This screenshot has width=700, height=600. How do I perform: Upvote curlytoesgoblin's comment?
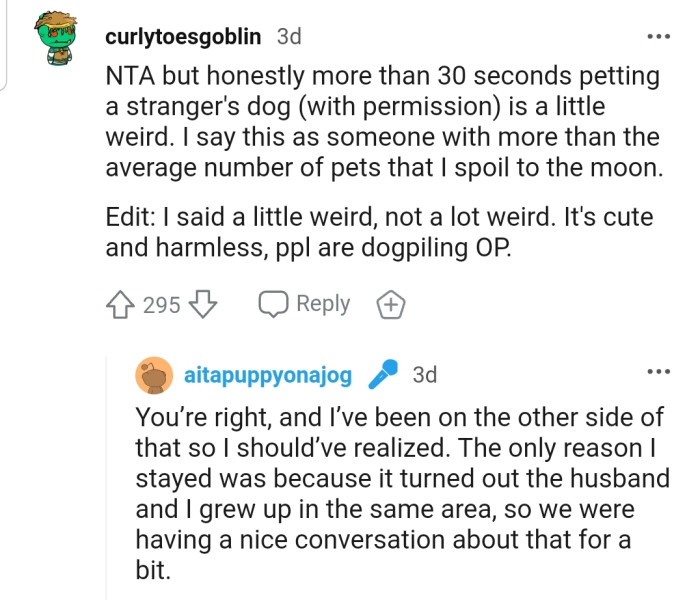(x=120, y=304)
